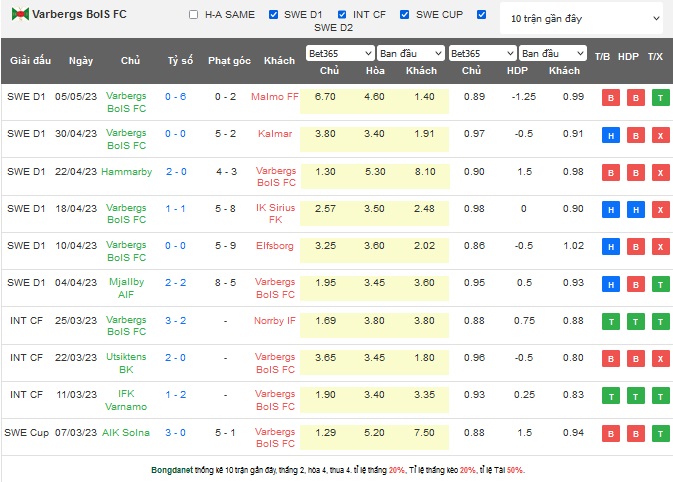Enable the H-A SAME checkbox
Screen dimensions: 673x482
193,15
